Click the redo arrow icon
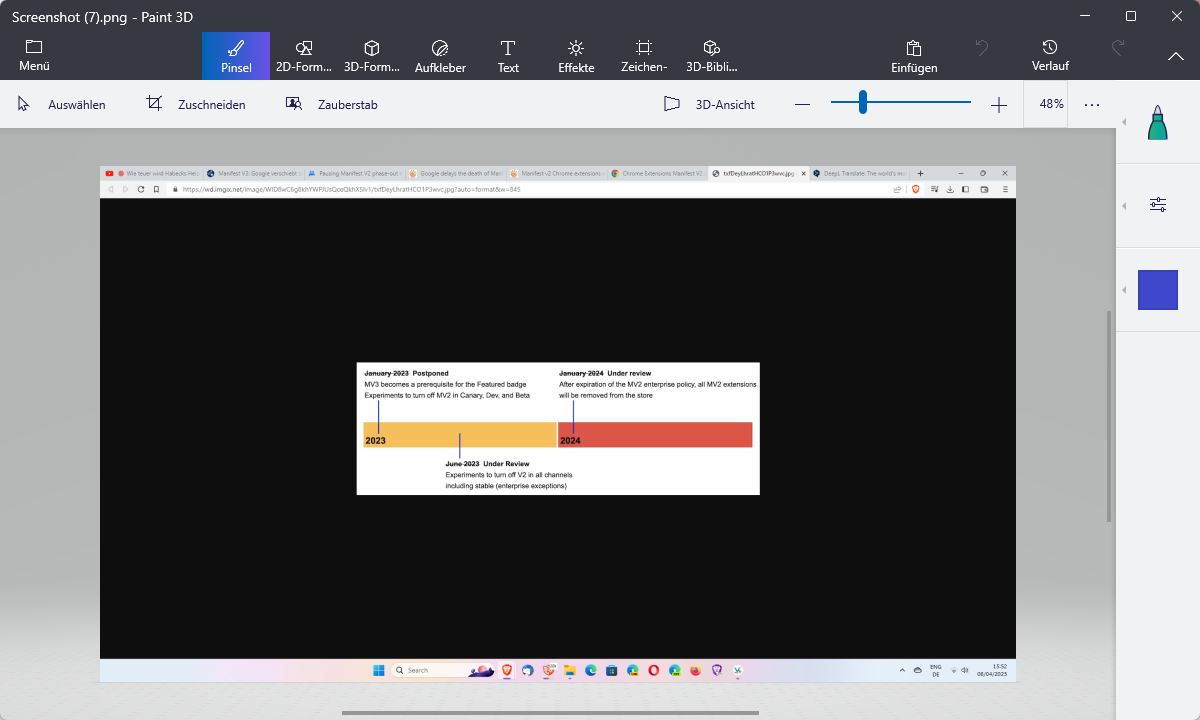The image size is (1200, 720). pyautogui.click(x=1119, y=47)
